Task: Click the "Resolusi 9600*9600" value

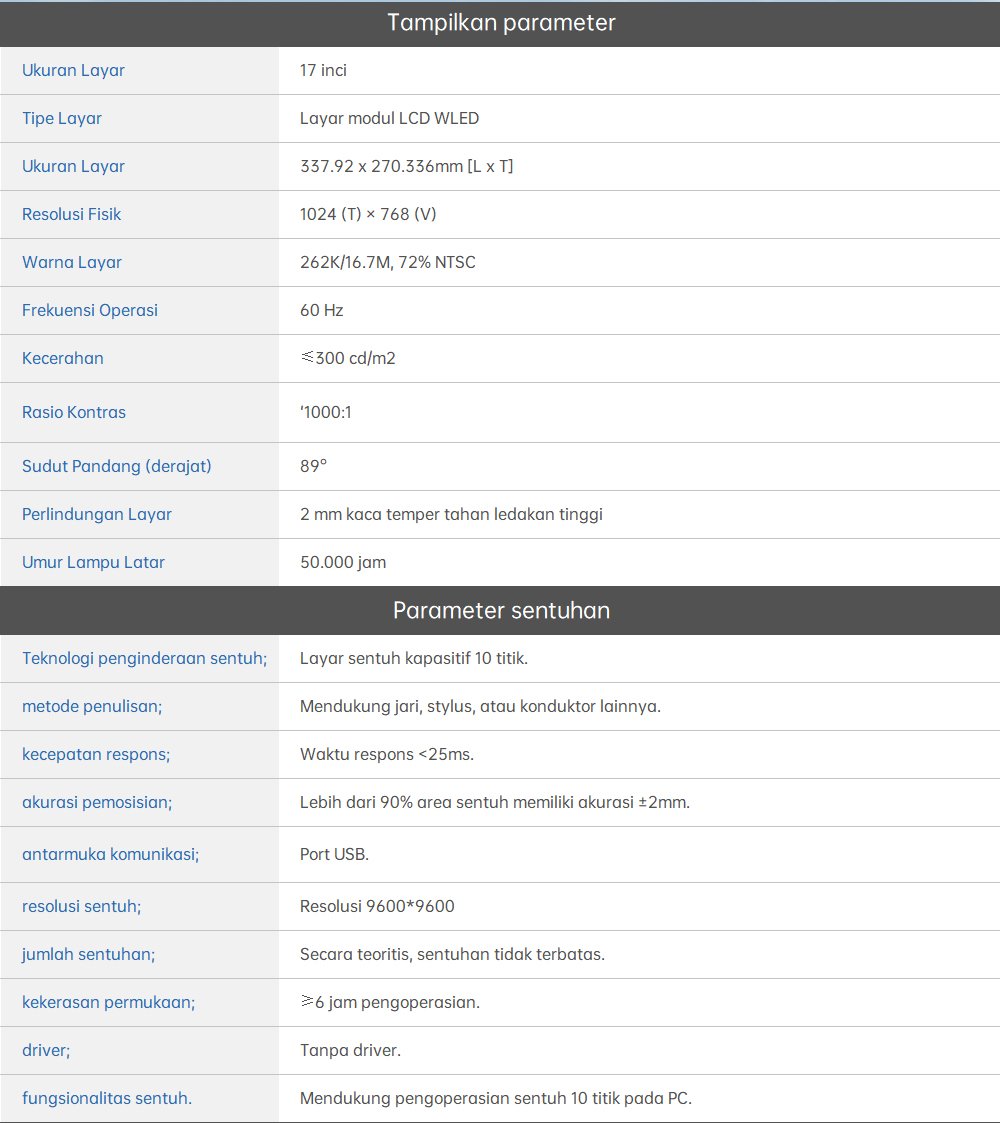Action: point(377,906)
